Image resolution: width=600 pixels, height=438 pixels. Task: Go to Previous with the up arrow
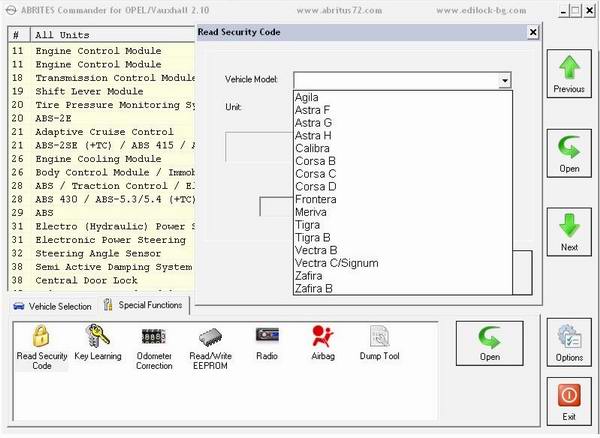[x=569, y=73]
